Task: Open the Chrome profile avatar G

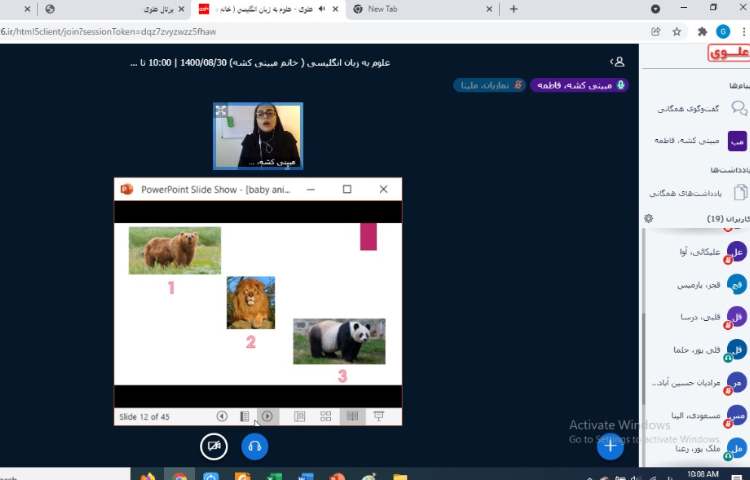Action: pyautogui.click(x=723, y=32)
